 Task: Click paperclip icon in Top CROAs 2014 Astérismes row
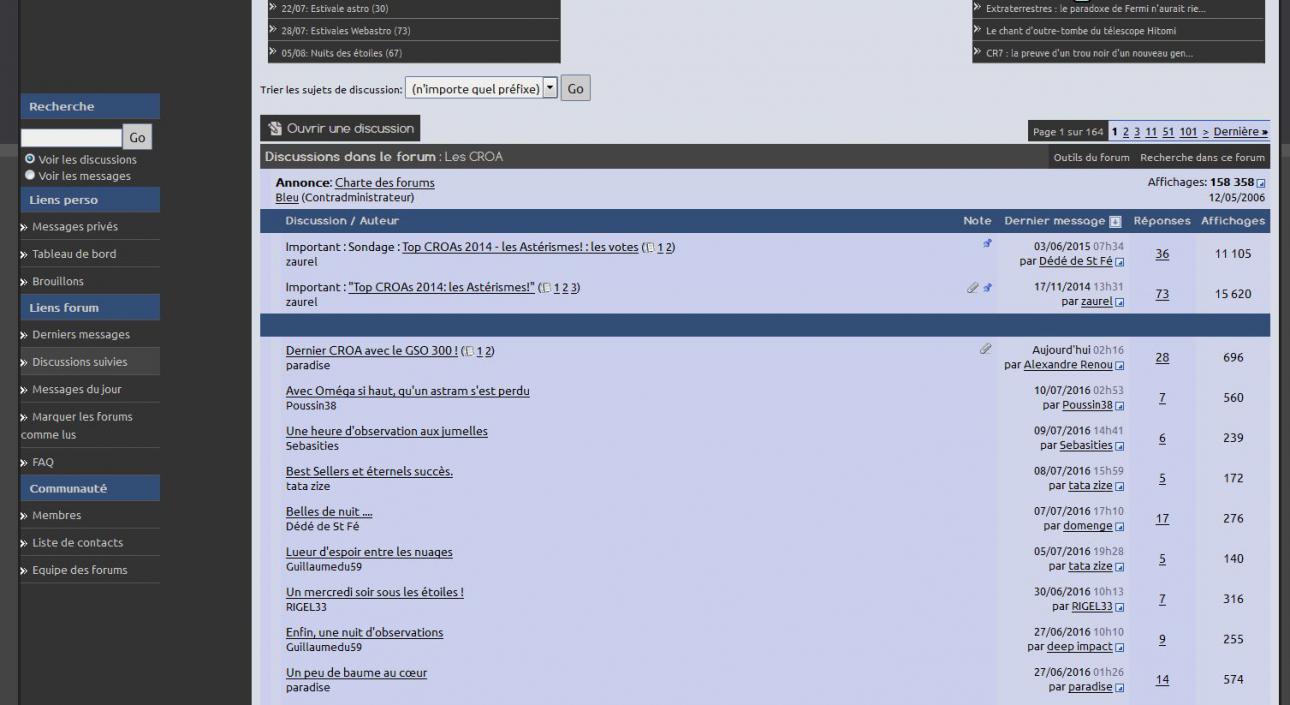(x=973, y=288)
